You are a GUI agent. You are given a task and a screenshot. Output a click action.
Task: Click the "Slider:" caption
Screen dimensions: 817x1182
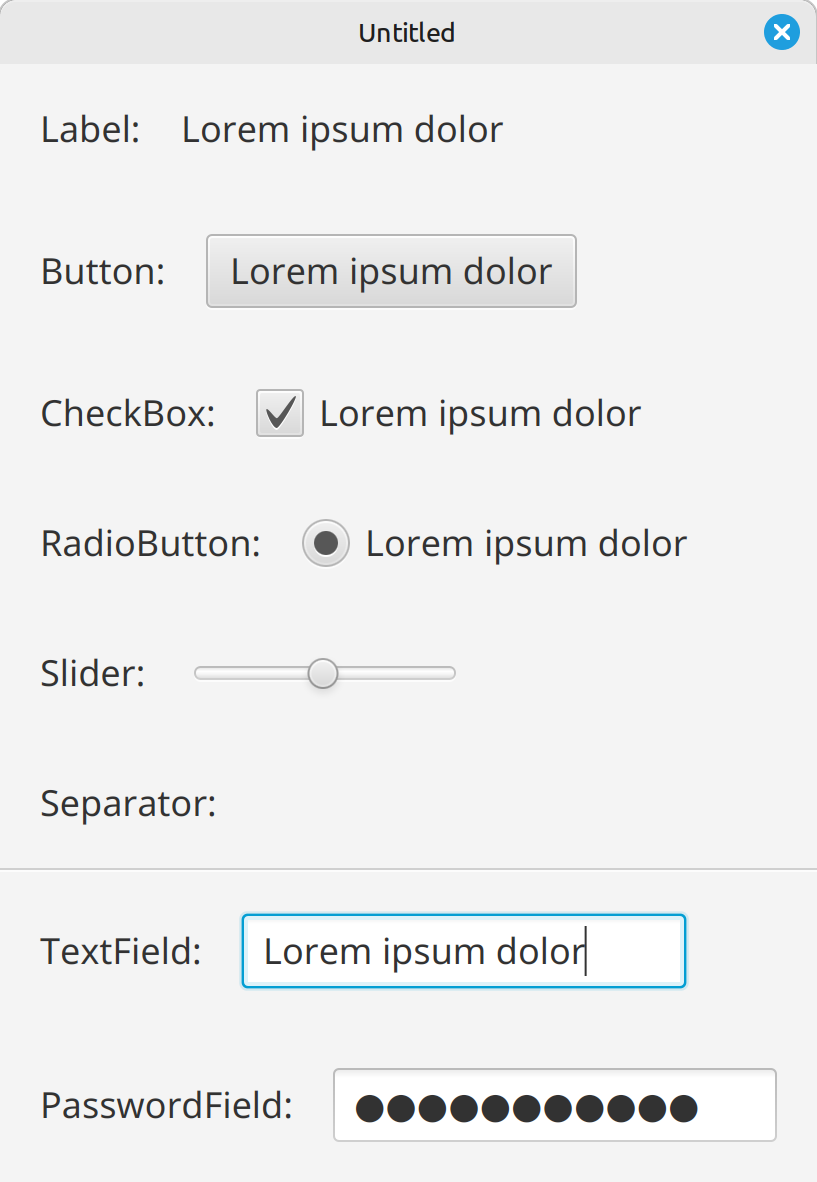point(93,674)
